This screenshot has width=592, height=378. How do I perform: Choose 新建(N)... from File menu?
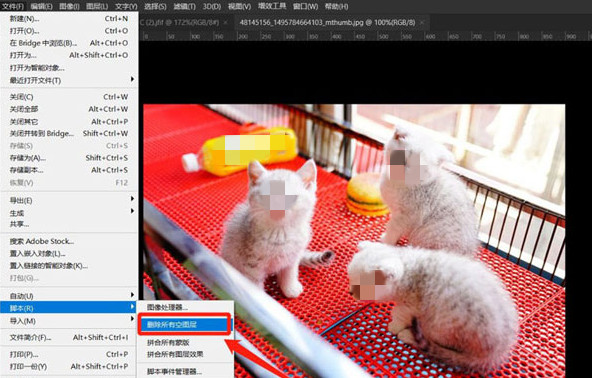pos(69,19)
